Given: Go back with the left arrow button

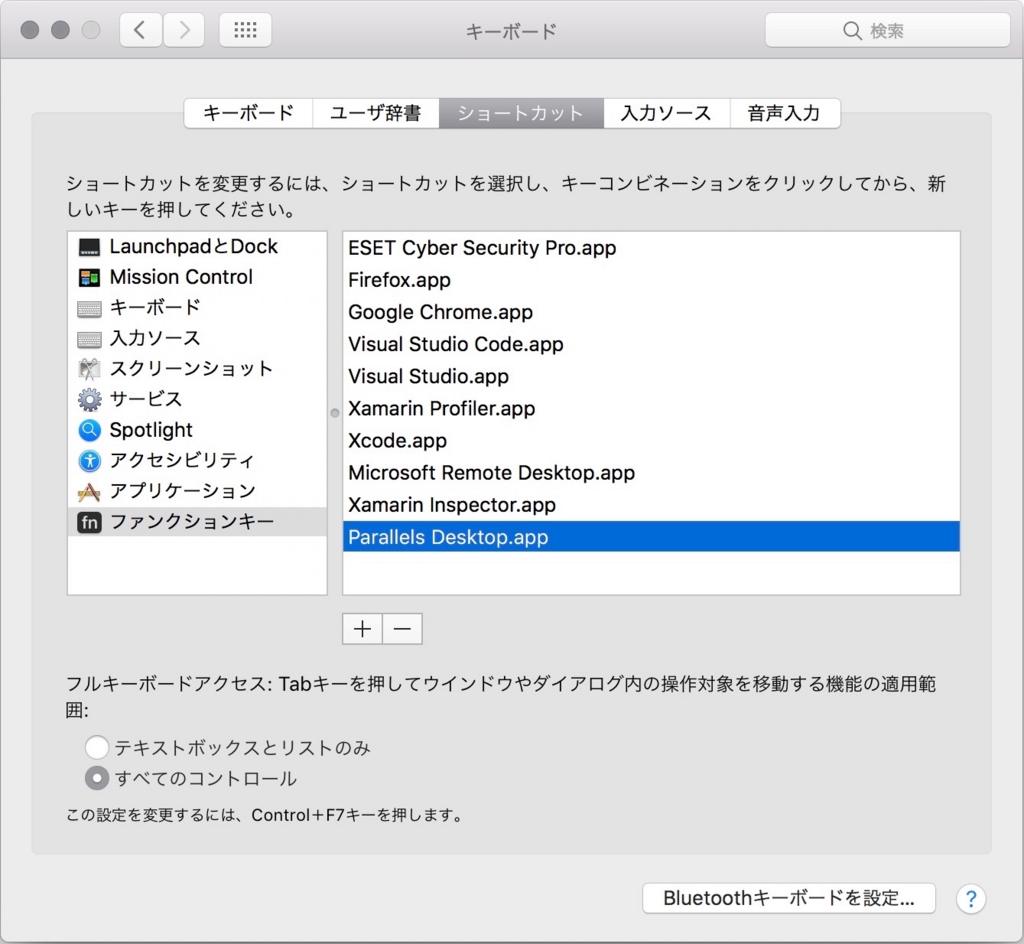Looking at the screenshot, I should click(x=140, y=30).
